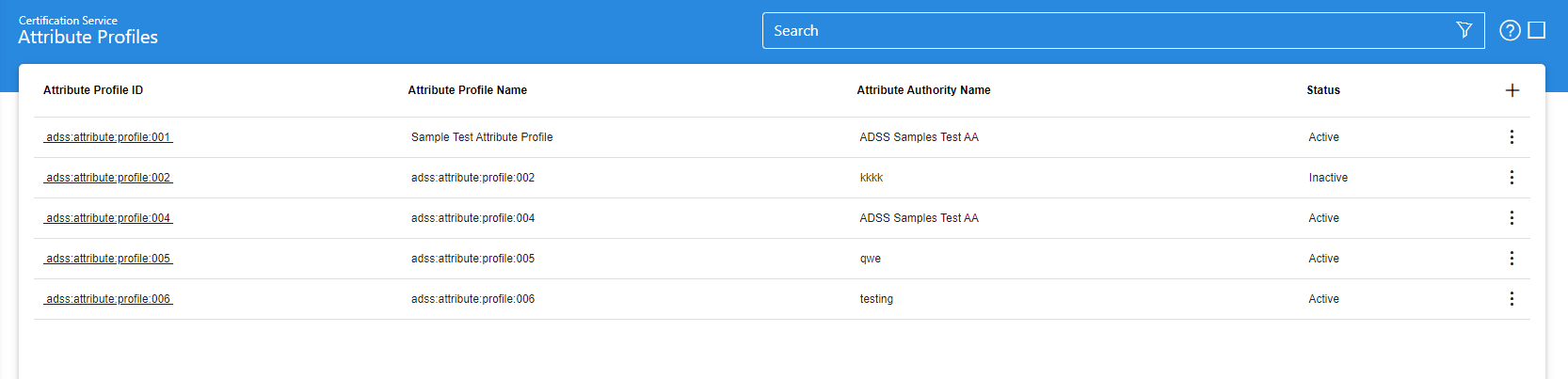Viewport: 1568px width, 379px height.
Task: Focus the Search input field
Action: pyautogui.click(x=1101, y=30)
